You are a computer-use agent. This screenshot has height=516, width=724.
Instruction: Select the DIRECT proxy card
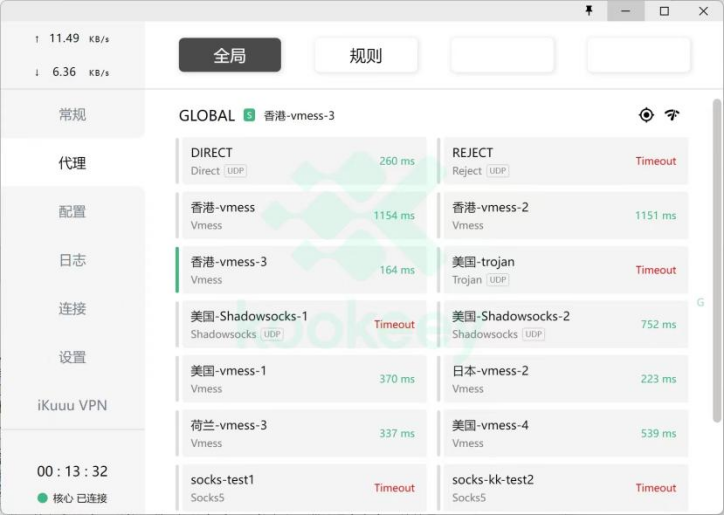pyautogui.click(x=302, y=161)
